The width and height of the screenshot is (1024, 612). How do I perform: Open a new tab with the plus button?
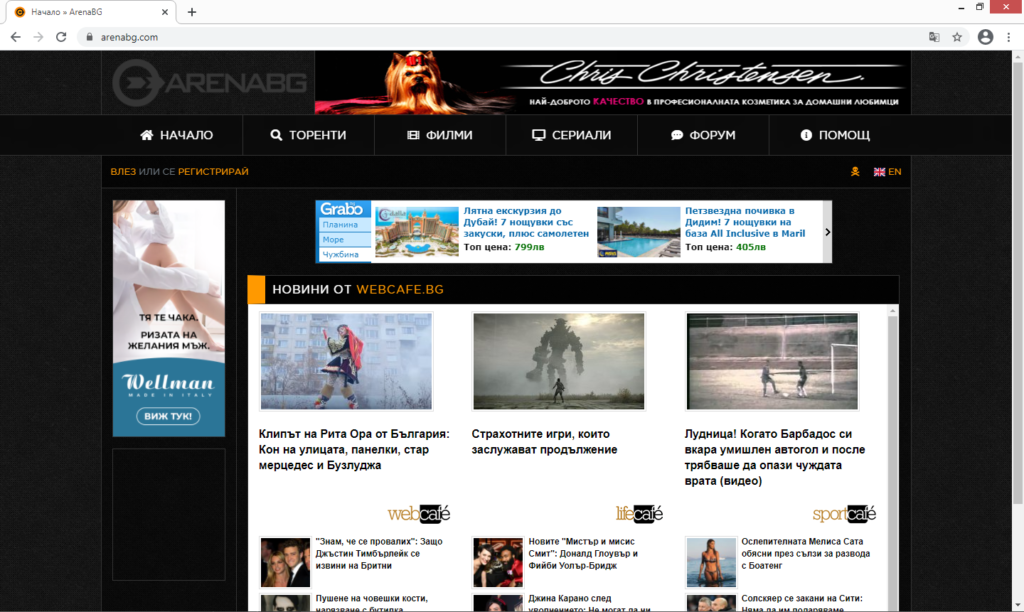(192, 12)
